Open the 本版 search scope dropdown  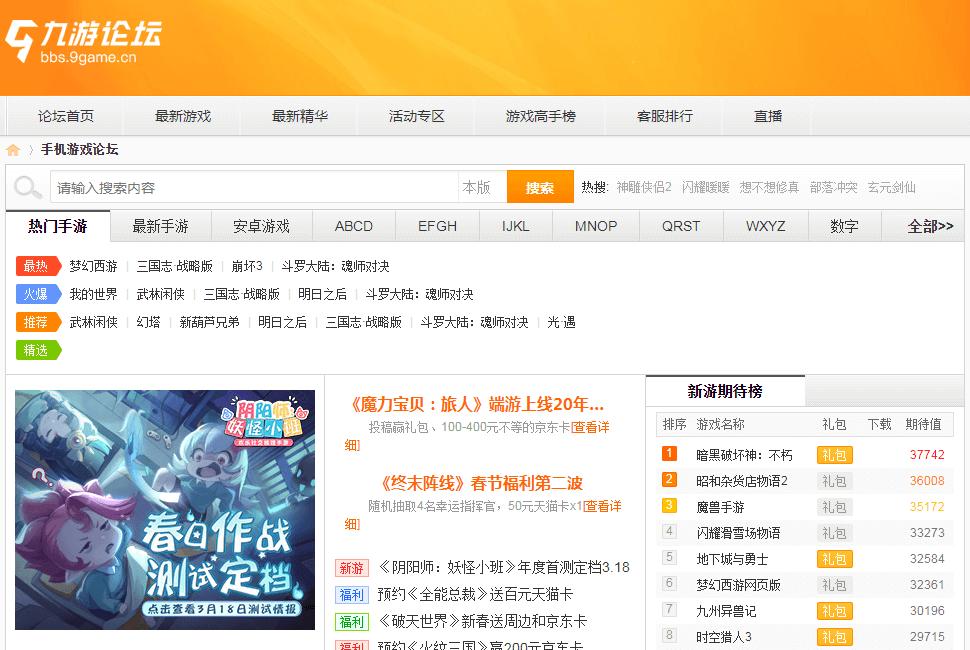tap(481, 187)
